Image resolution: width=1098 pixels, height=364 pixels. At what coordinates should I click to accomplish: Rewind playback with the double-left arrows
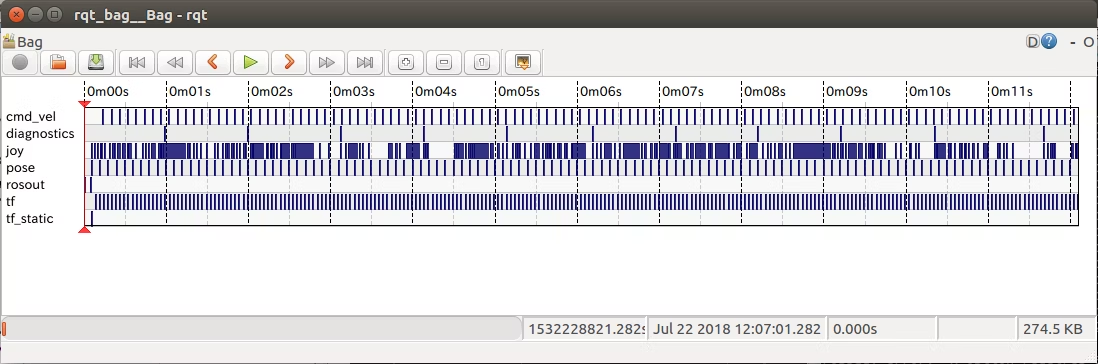point(175,62)
